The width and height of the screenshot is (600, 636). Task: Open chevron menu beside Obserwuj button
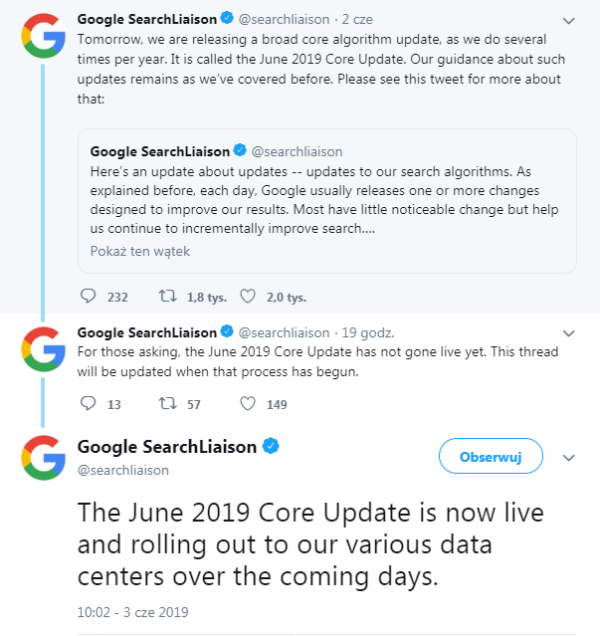point(570,457)
